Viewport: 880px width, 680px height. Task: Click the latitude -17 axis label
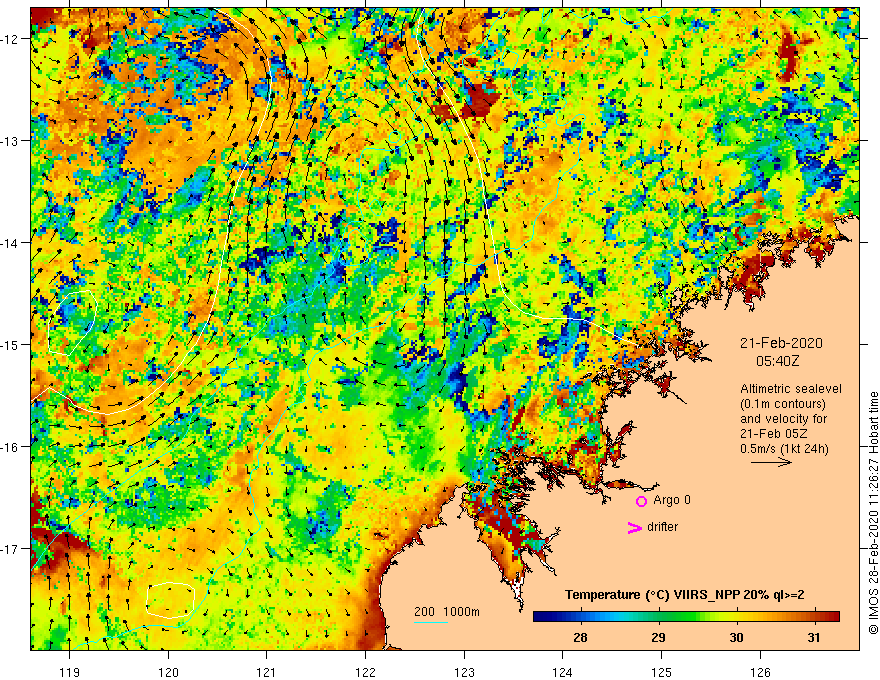pos(11,549)
